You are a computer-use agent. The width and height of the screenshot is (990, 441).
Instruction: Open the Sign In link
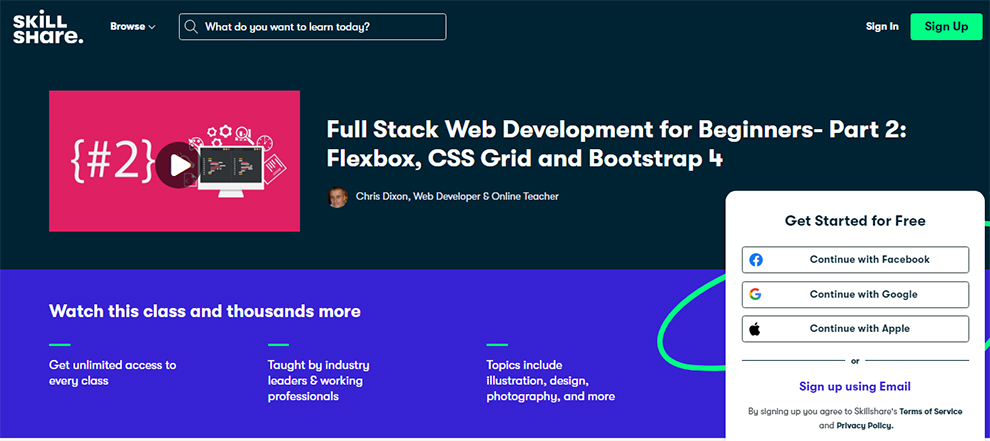882,27
